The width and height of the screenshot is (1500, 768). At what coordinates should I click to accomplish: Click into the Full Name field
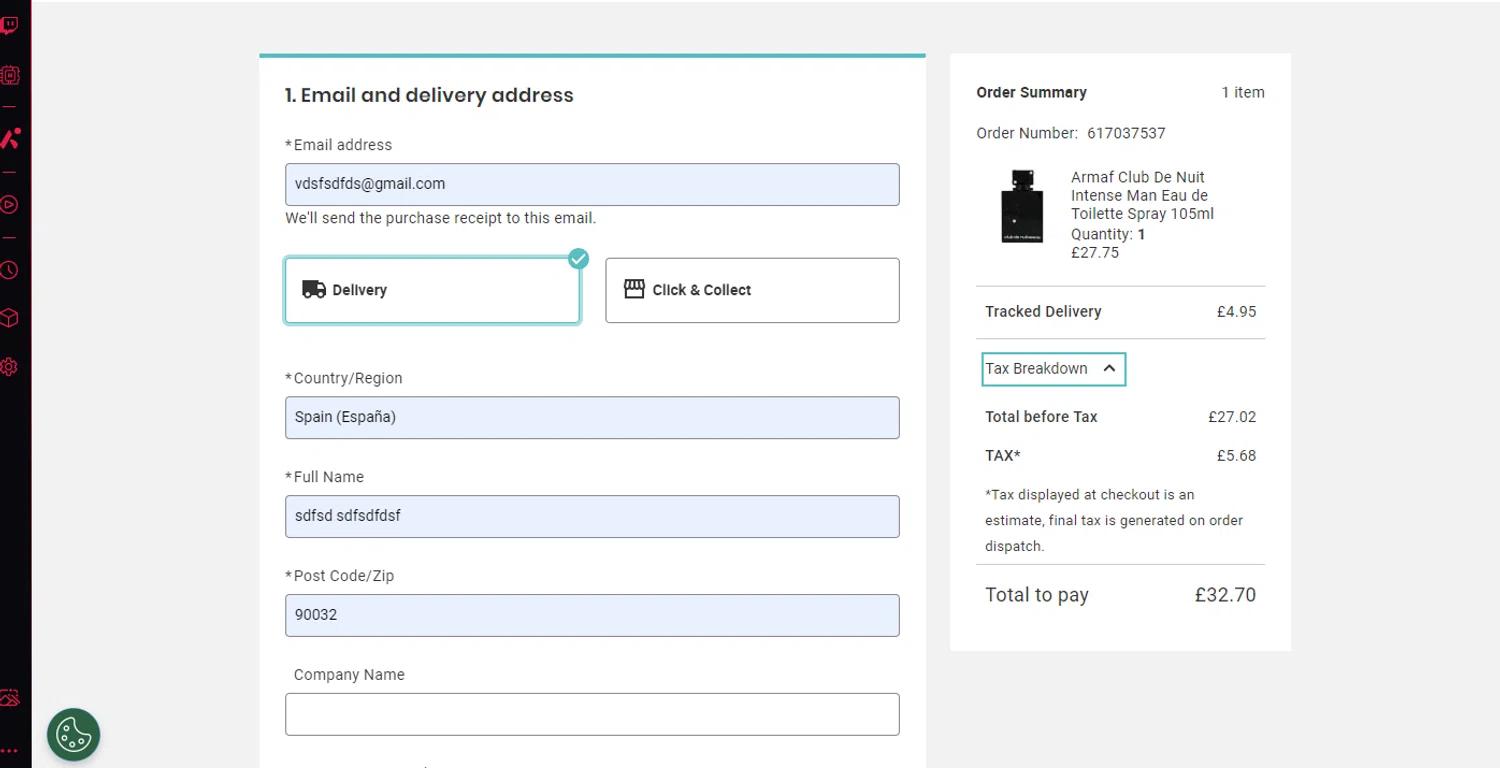pos(592,516)
